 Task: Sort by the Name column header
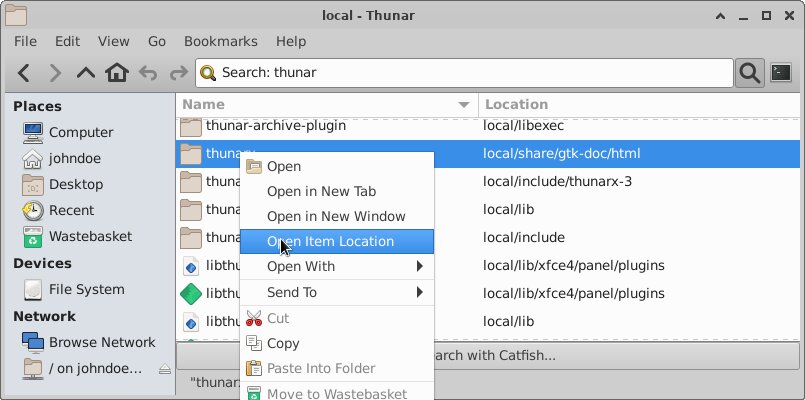tap(327, 105)
